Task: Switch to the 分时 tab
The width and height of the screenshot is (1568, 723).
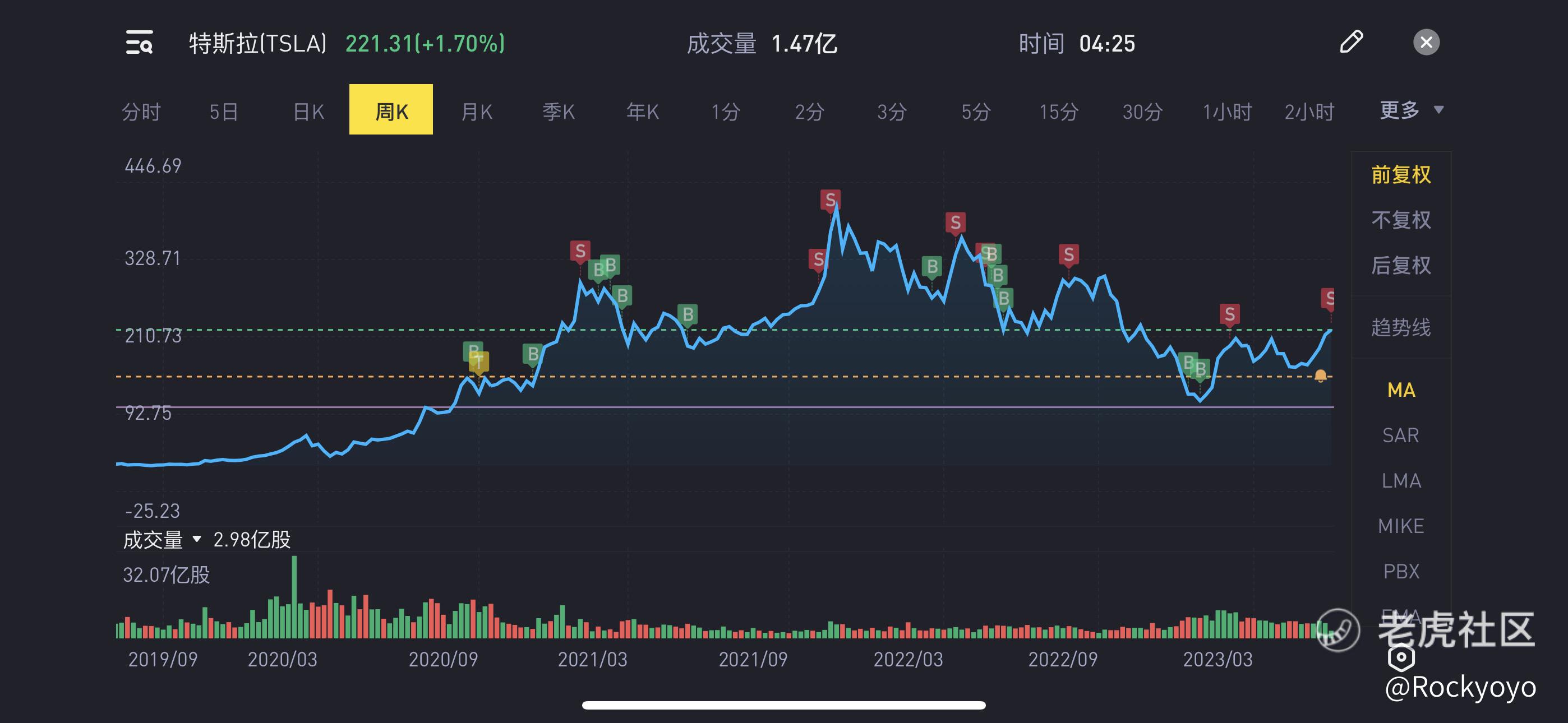Action: tap(141, 112)
